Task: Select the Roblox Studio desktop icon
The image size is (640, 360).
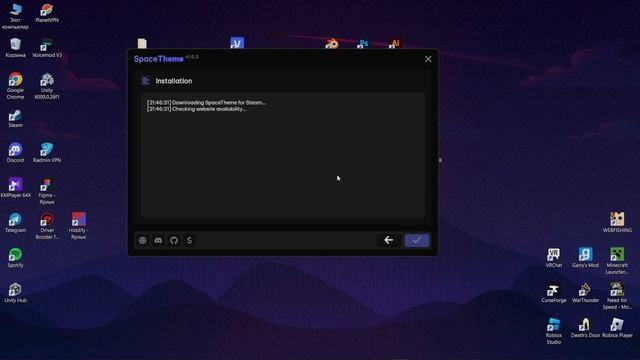Action: (x=554, y=331)
